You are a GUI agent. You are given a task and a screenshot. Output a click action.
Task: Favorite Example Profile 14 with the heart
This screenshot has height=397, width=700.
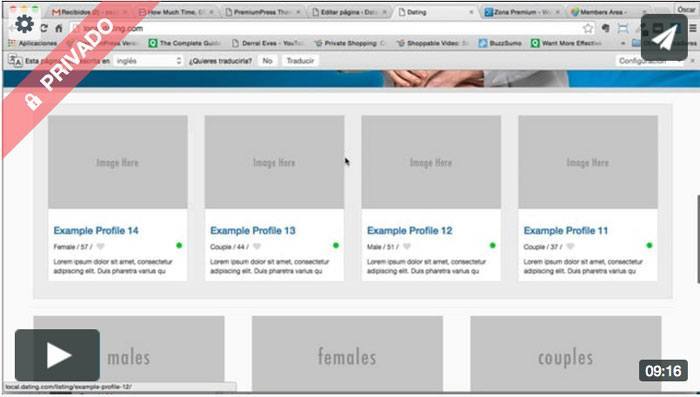point(100,247)
